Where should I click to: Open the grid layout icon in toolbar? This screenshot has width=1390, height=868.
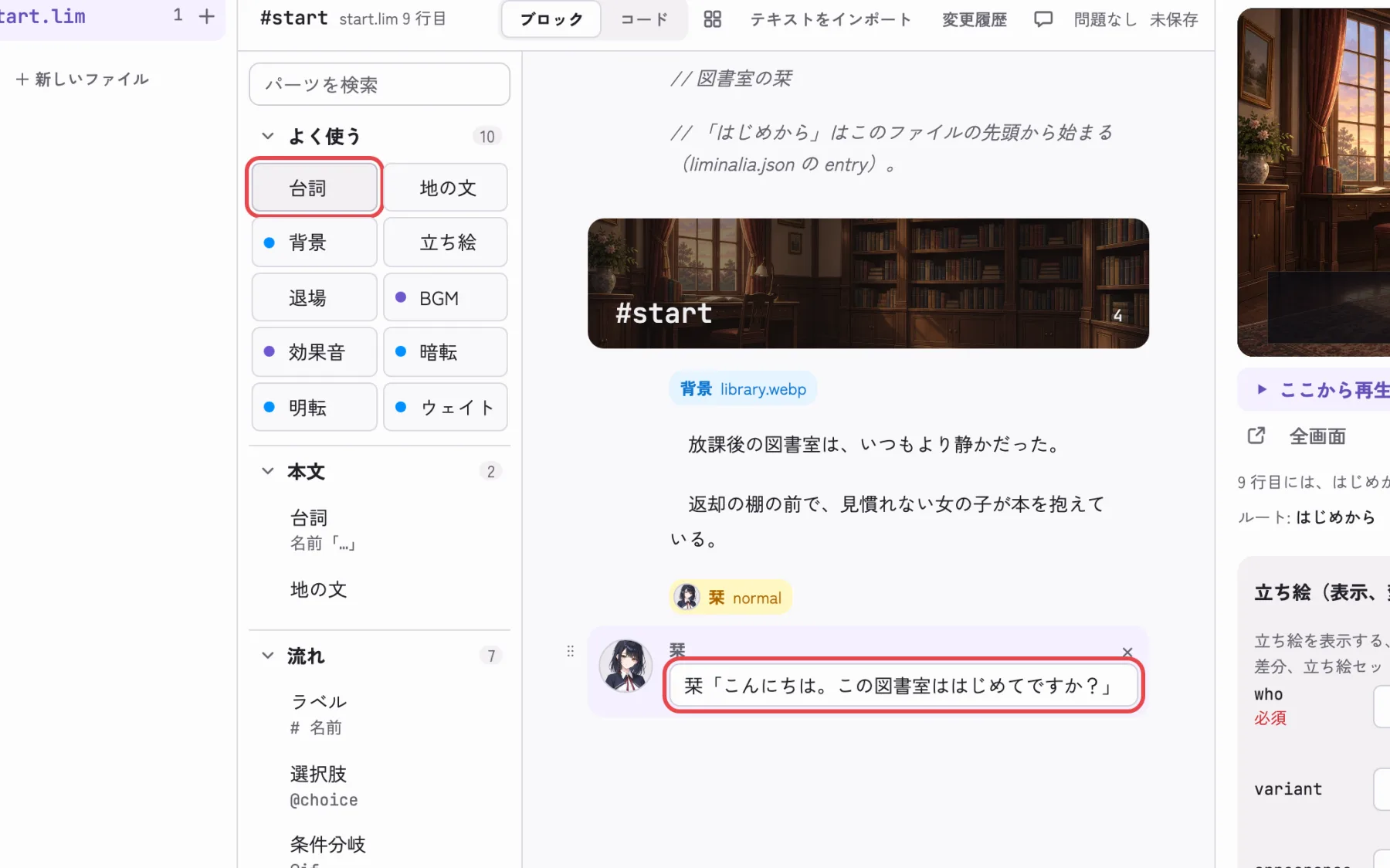pyautogui.click(x=712, y=19)
